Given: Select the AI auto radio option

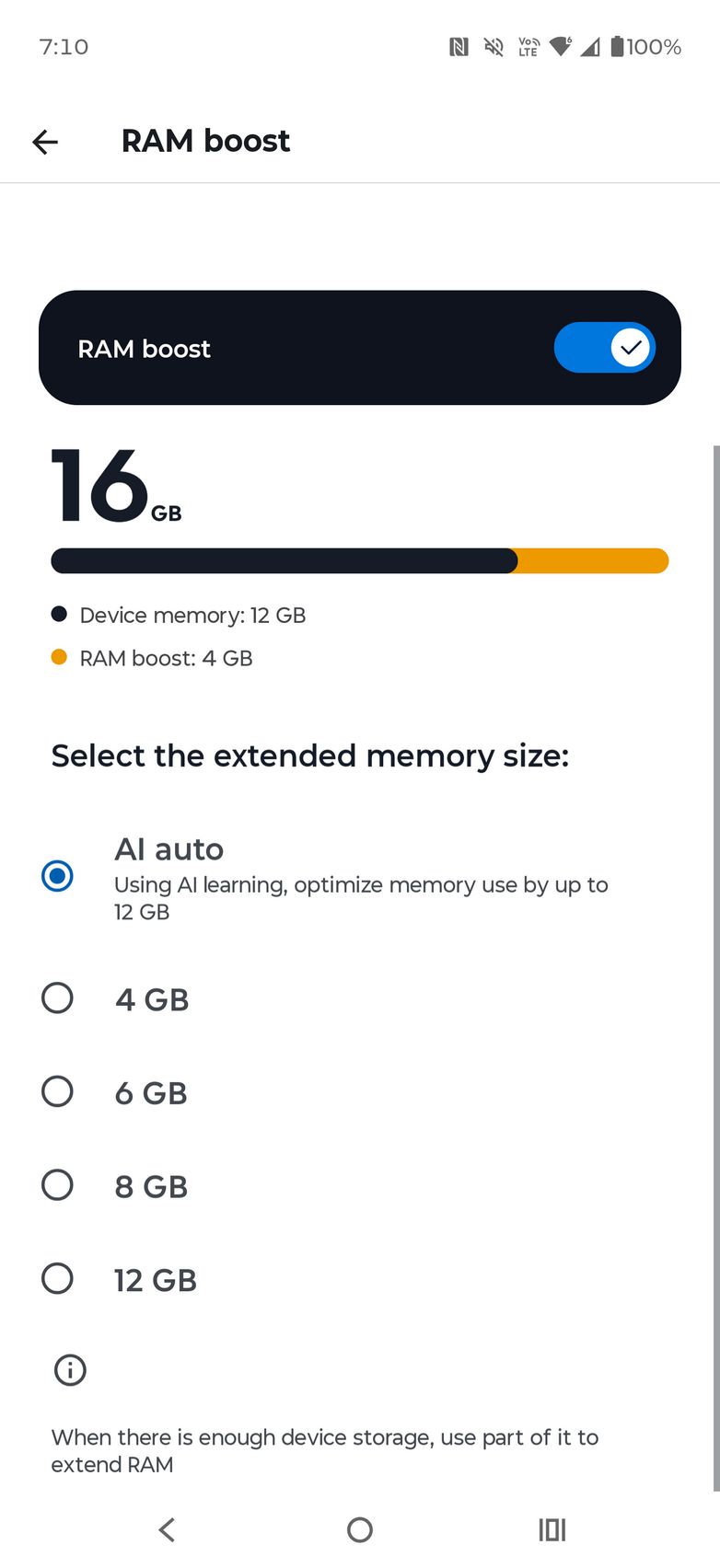Looking at the screenshot, I should (57, 875).
